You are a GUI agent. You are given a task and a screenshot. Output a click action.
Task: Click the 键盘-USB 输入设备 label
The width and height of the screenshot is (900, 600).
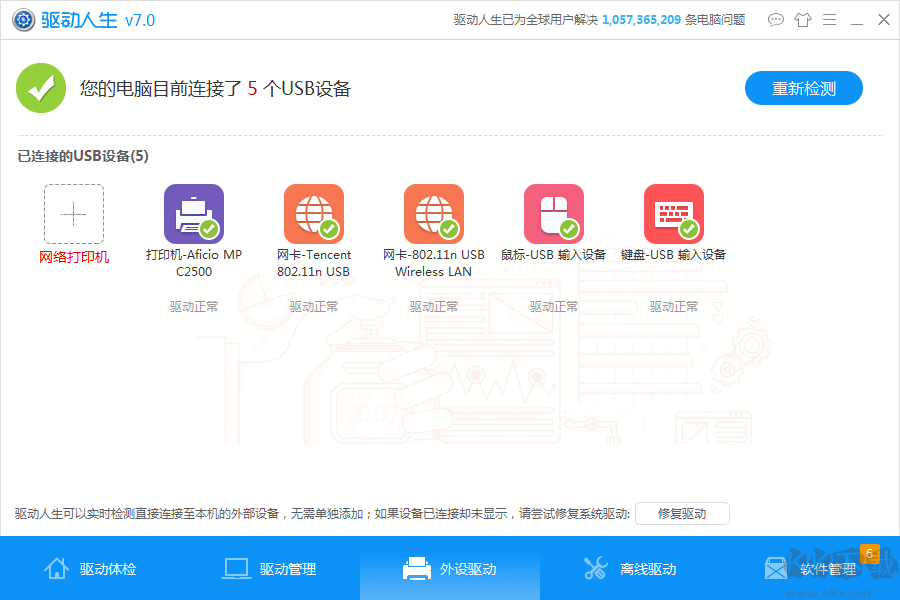674,254
